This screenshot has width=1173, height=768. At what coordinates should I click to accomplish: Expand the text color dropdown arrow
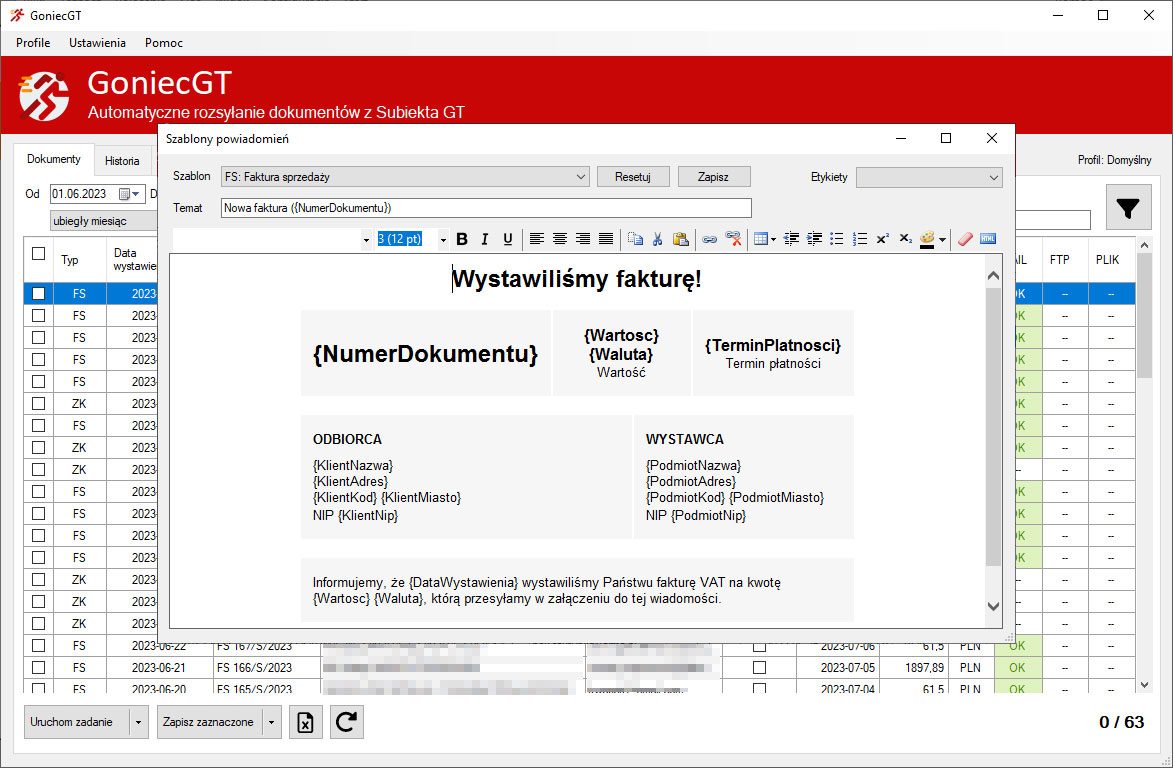[x=942, y=239]
